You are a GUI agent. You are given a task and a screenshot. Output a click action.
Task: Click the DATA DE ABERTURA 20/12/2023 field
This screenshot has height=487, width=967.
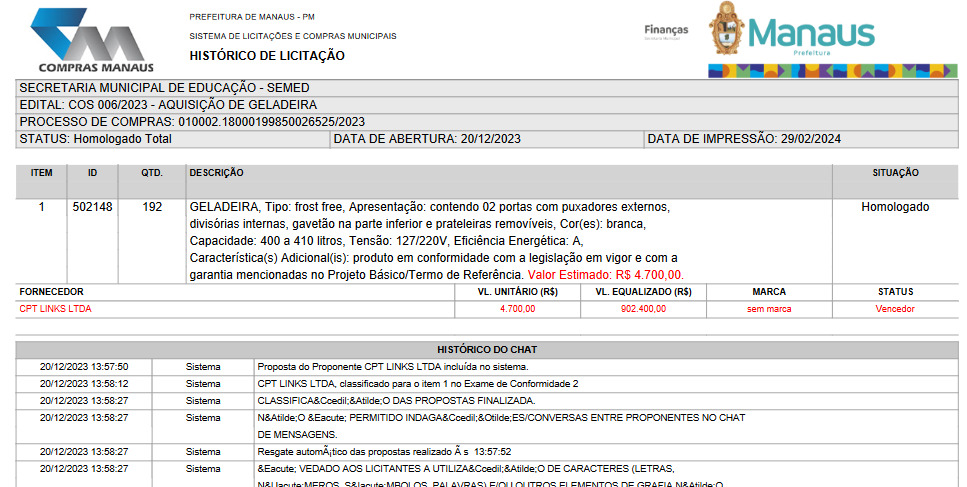[427, 139]
